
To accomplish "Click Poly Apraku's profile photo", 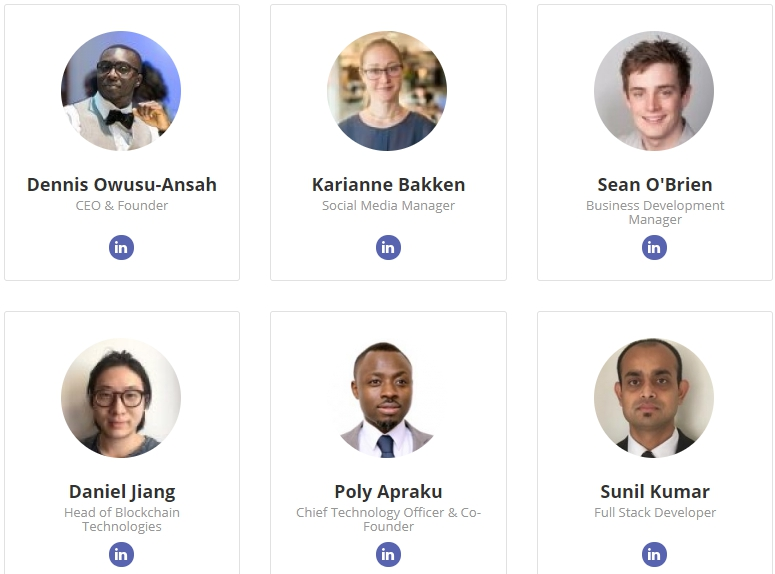I will [387, 398].
